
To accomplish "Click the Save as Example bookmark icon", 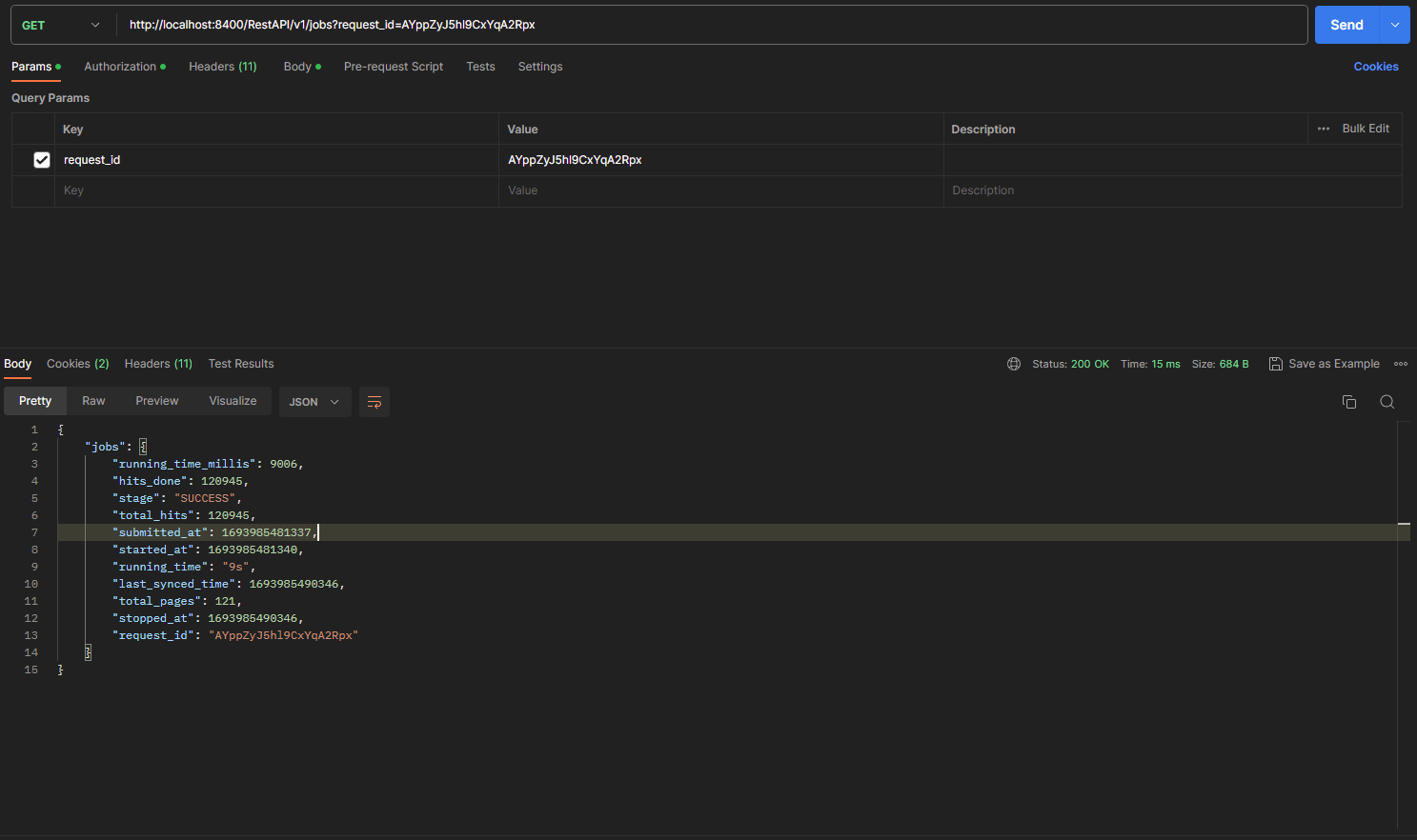I will click(1275, 363).
